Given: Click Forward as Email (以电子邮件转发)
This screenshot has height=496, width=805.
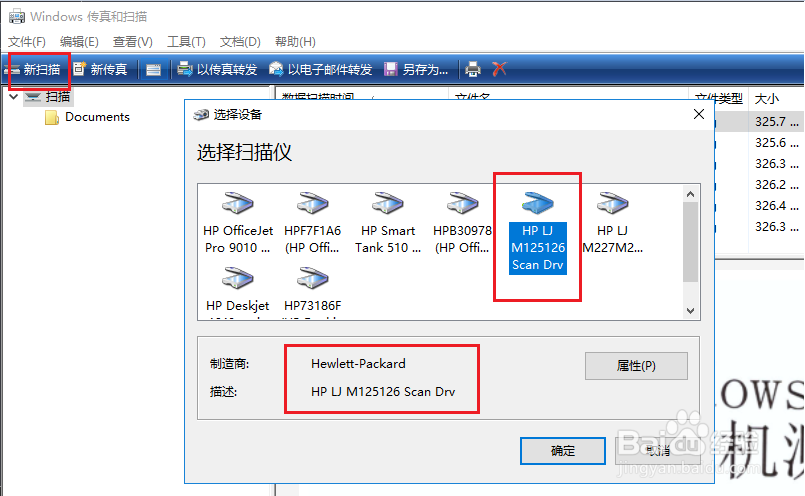Looking at the screenshot, I should pyautogui.click(x=320, y=69).
